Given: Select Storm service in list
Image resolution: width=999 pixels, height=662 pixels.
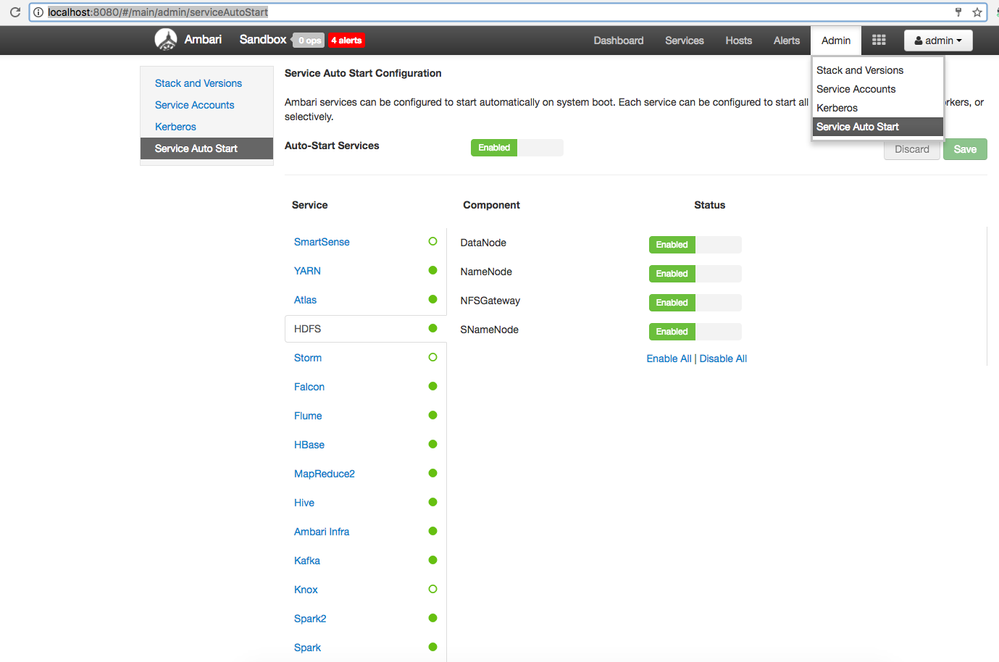Looking at the screenshot, I should pos(308,358).
